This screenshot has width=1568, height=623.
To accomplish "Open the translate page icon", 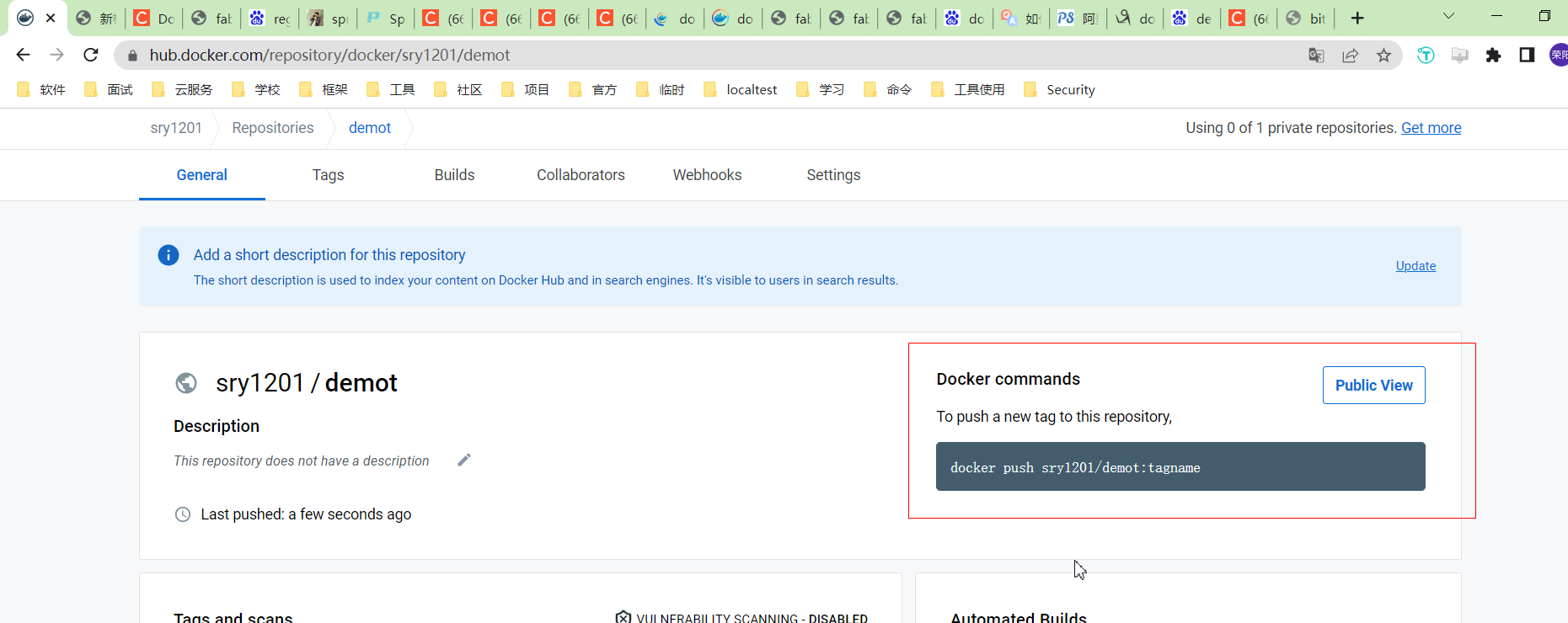I will (x=1316, y=55).
